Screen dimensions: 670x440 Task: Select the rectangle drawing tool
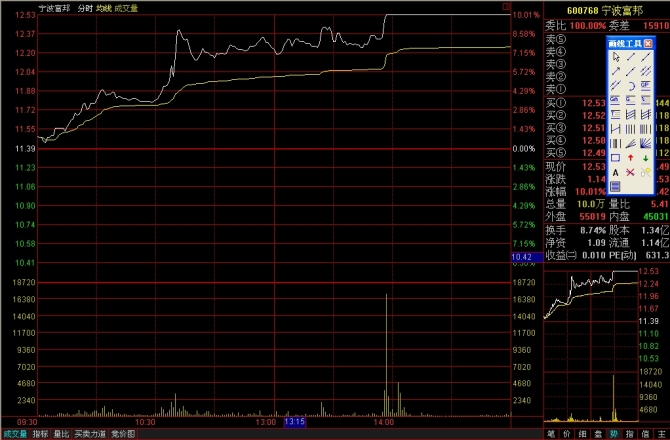coord(615,157)
